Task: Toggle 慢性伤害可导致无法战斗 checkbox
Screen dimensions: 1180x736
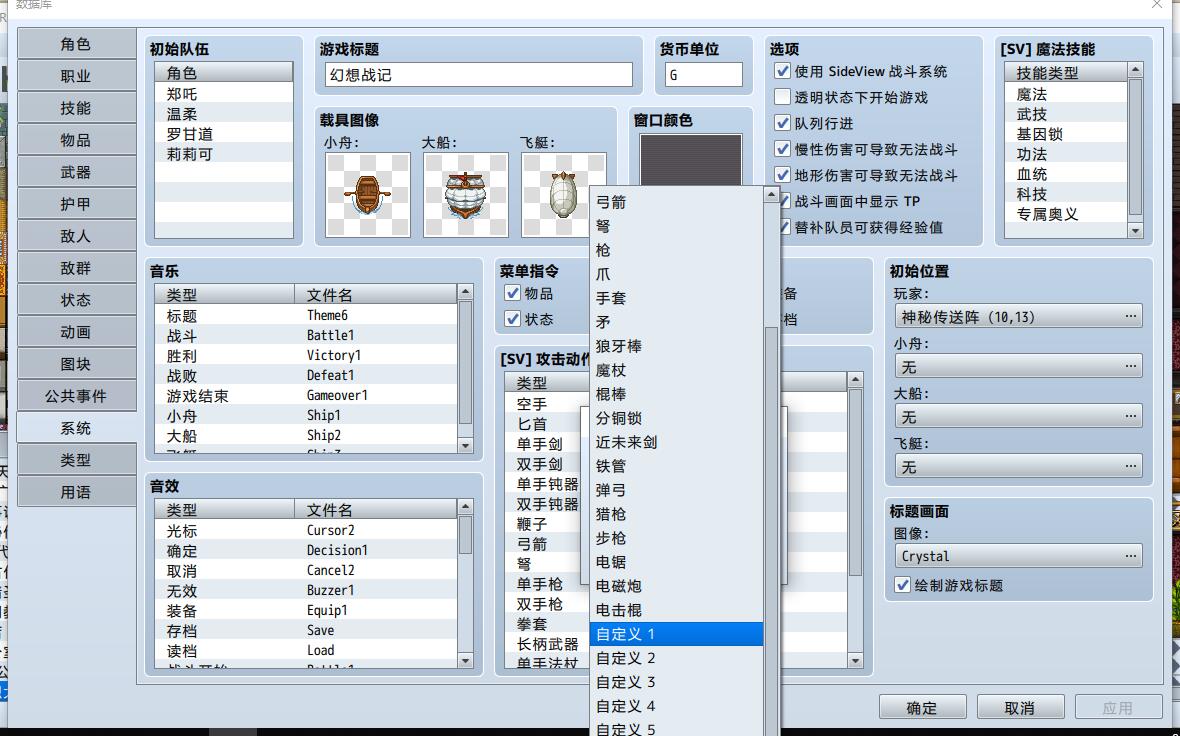Action: pos(783,149)
